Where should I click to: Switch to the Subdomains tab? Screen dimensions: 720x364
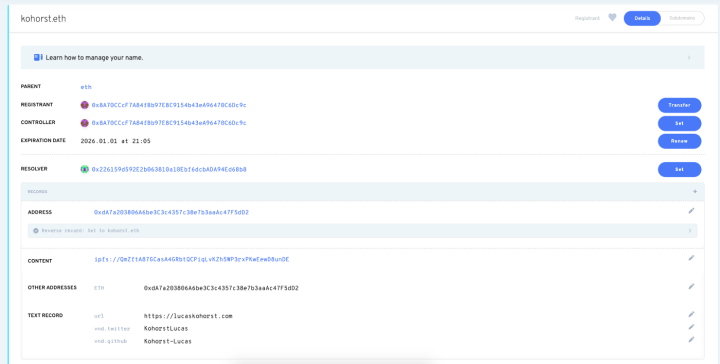tap(682, 18)
